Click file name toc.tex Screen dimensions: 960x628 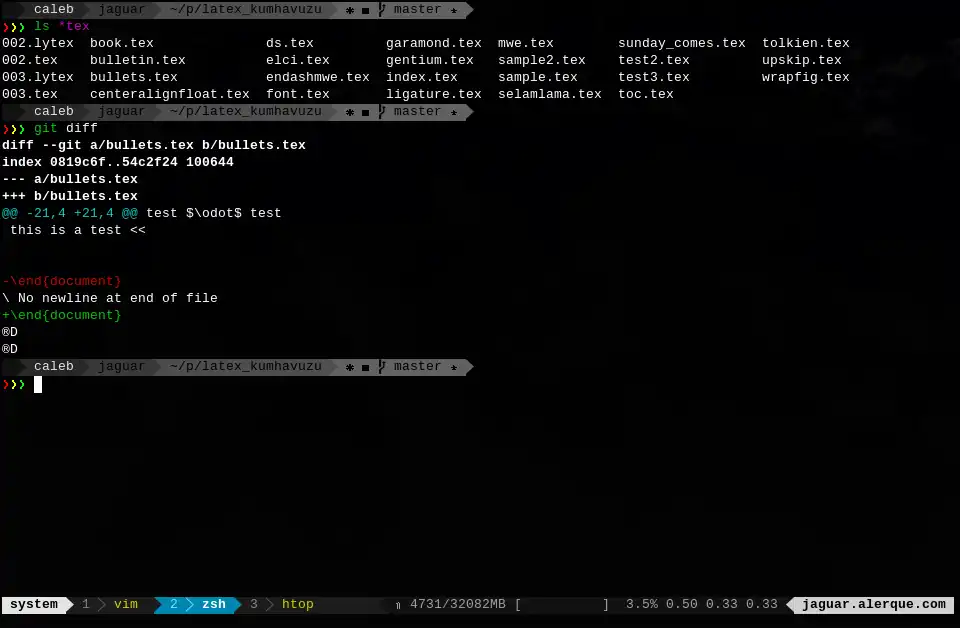click(646, 94)
